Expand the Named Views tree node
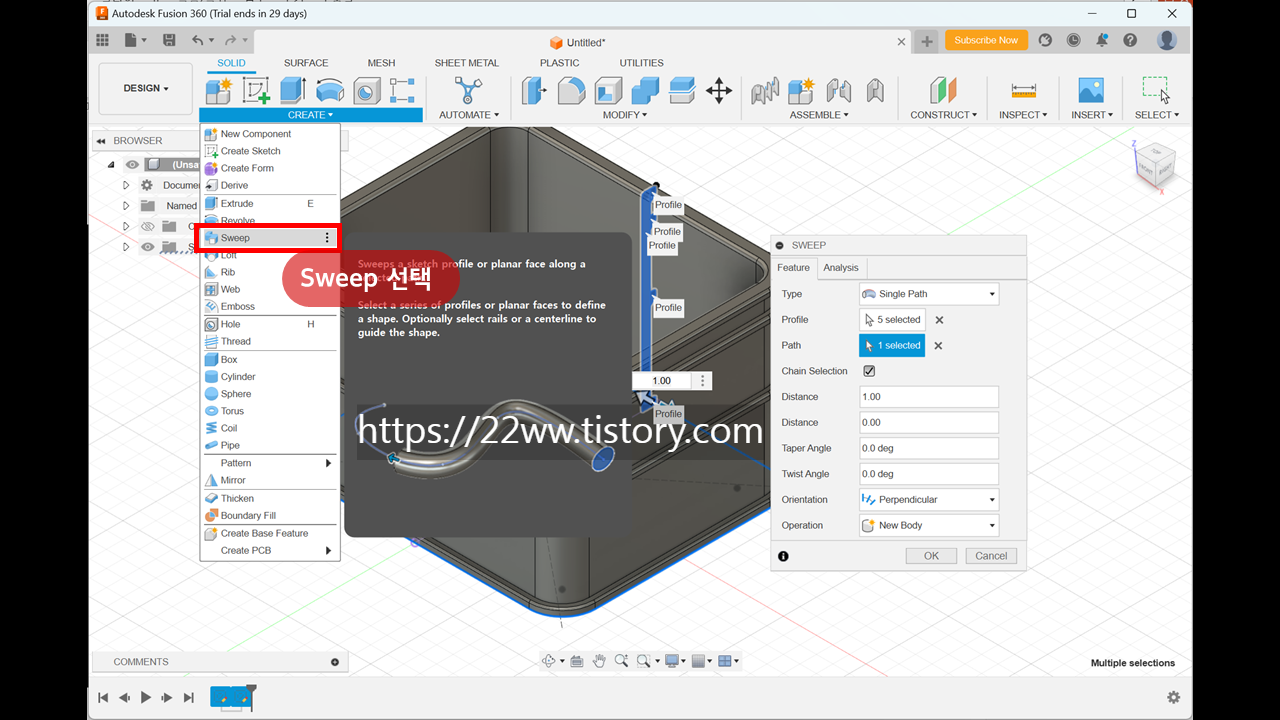Viewport: 1280px width, 720px height. tap(126, 206)
